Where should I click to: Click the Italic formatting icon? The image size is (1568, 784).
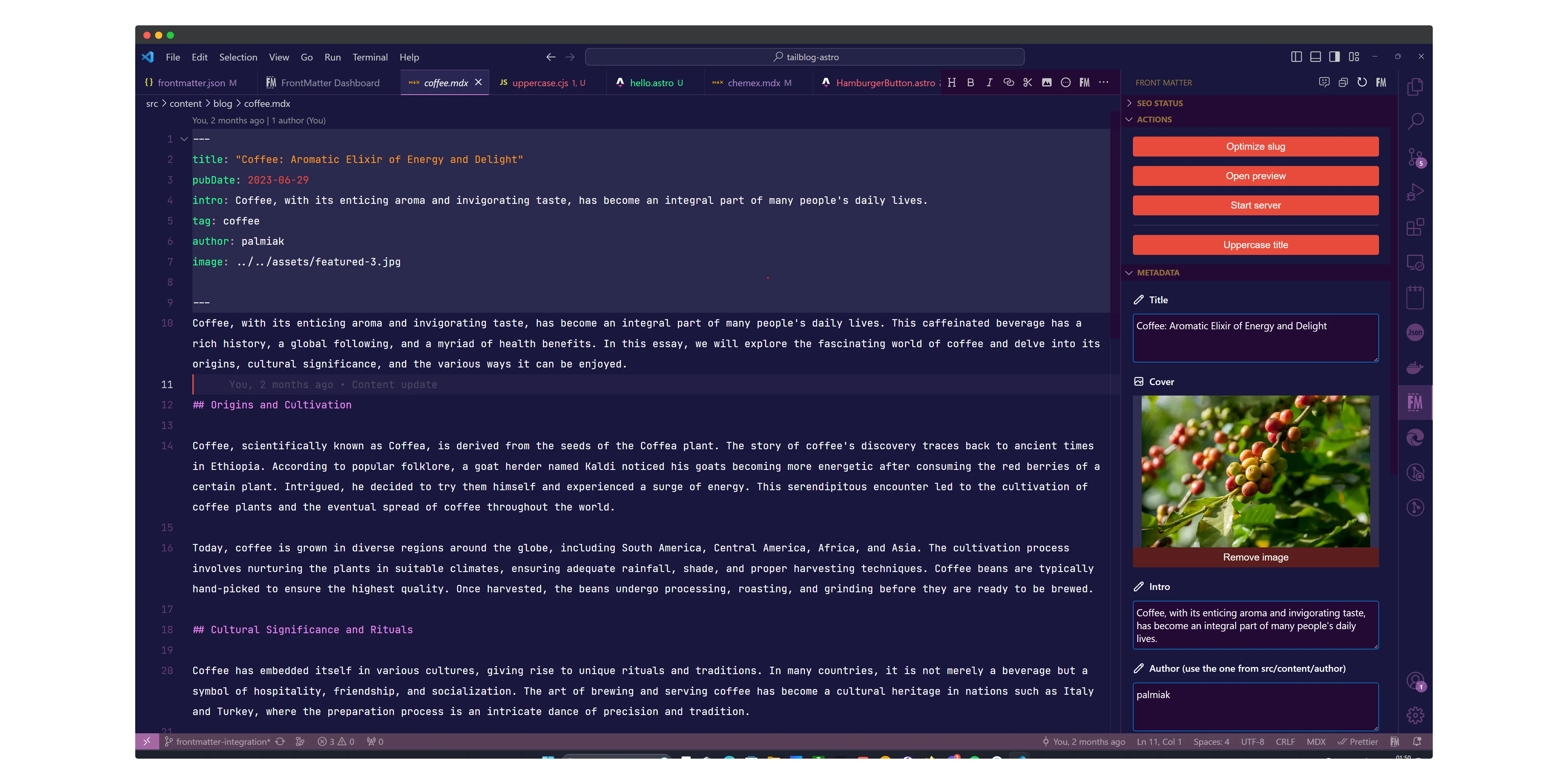coord(989,83)
